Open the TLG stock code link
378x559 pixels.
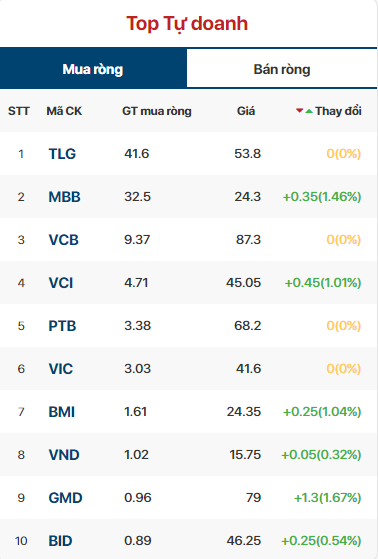(62, 154)
